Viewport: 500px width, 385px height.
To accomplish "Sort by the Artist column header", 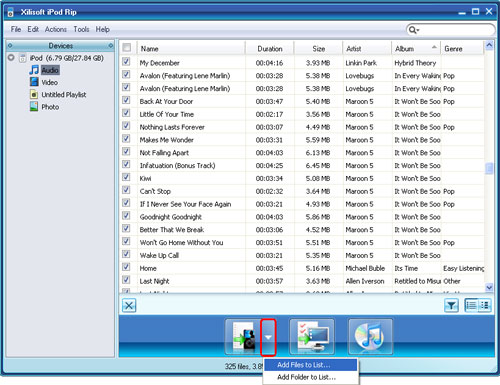I will point(367,49).
